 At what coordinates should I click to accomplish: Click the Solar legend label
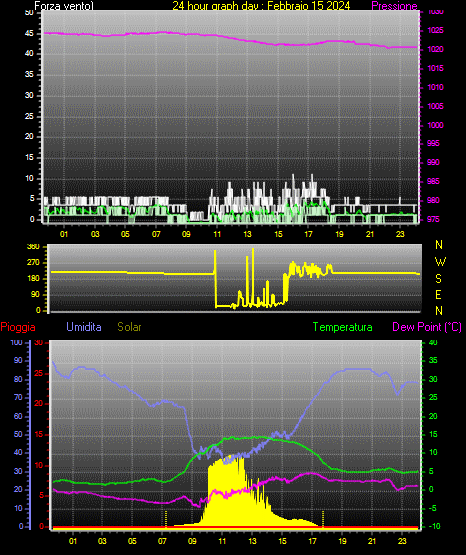point(129,327)
